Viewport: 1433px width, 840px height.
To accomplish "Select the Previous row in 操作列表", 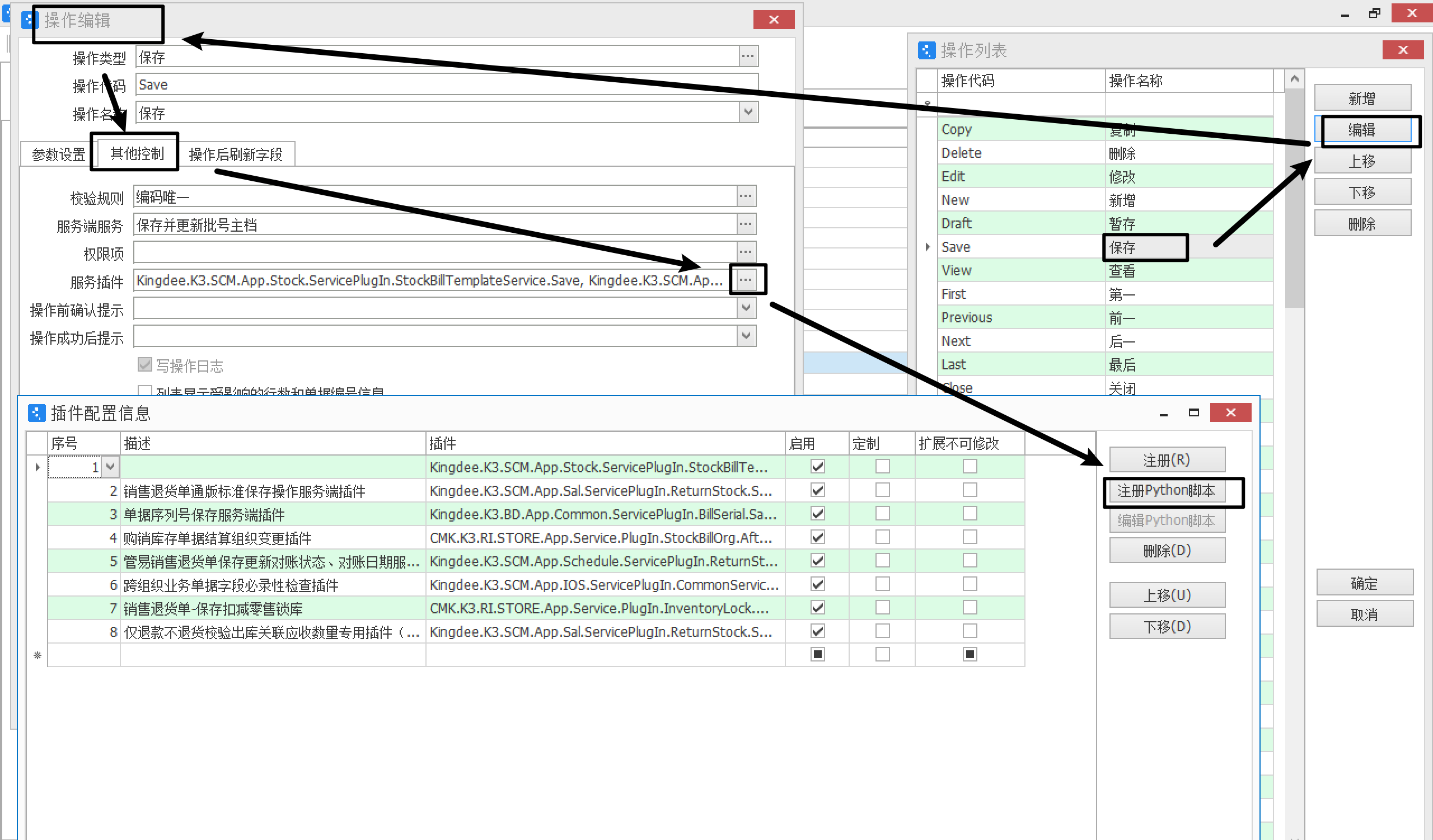I will (x=1105, y=318).
